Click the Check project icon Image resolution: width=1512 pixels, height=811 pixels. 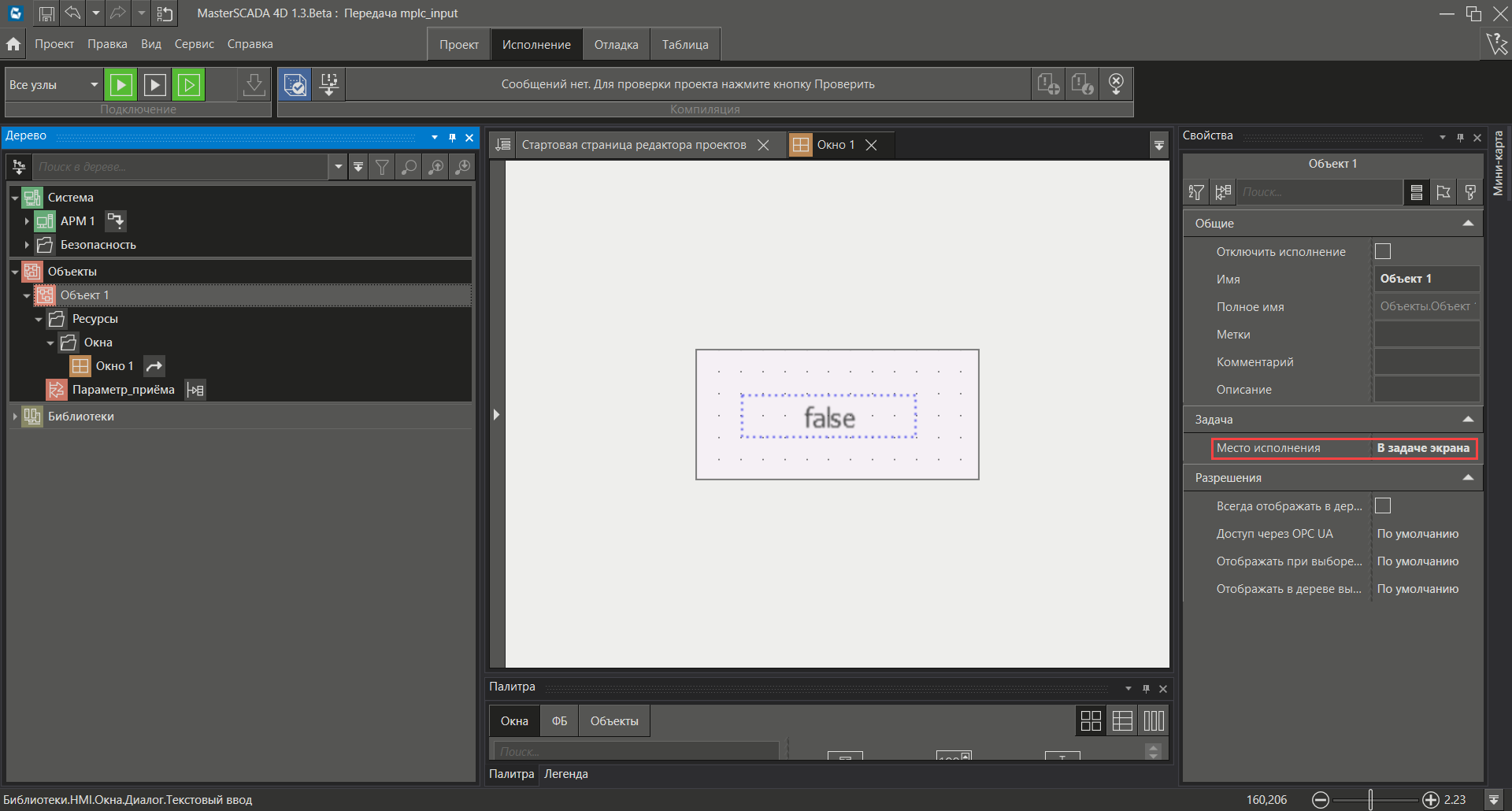click(x=295, y=85)
